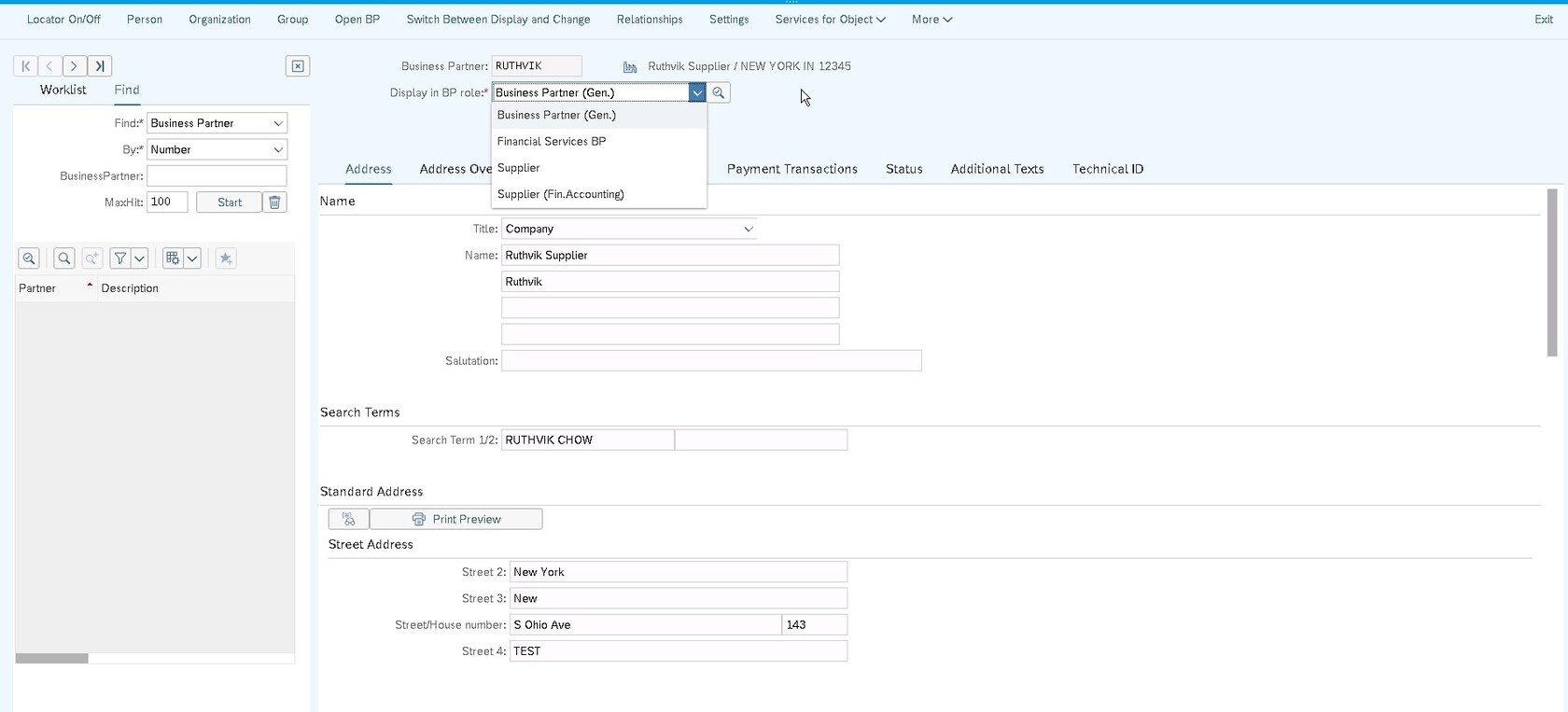
Task: Click the Person toolbar button
Action: pos(145,20)
